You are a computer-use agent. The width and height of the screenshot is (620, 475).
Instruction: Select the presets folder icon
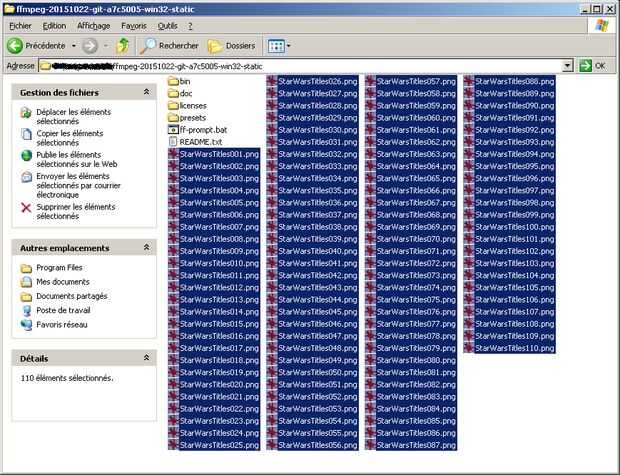[x=173, y=118]
